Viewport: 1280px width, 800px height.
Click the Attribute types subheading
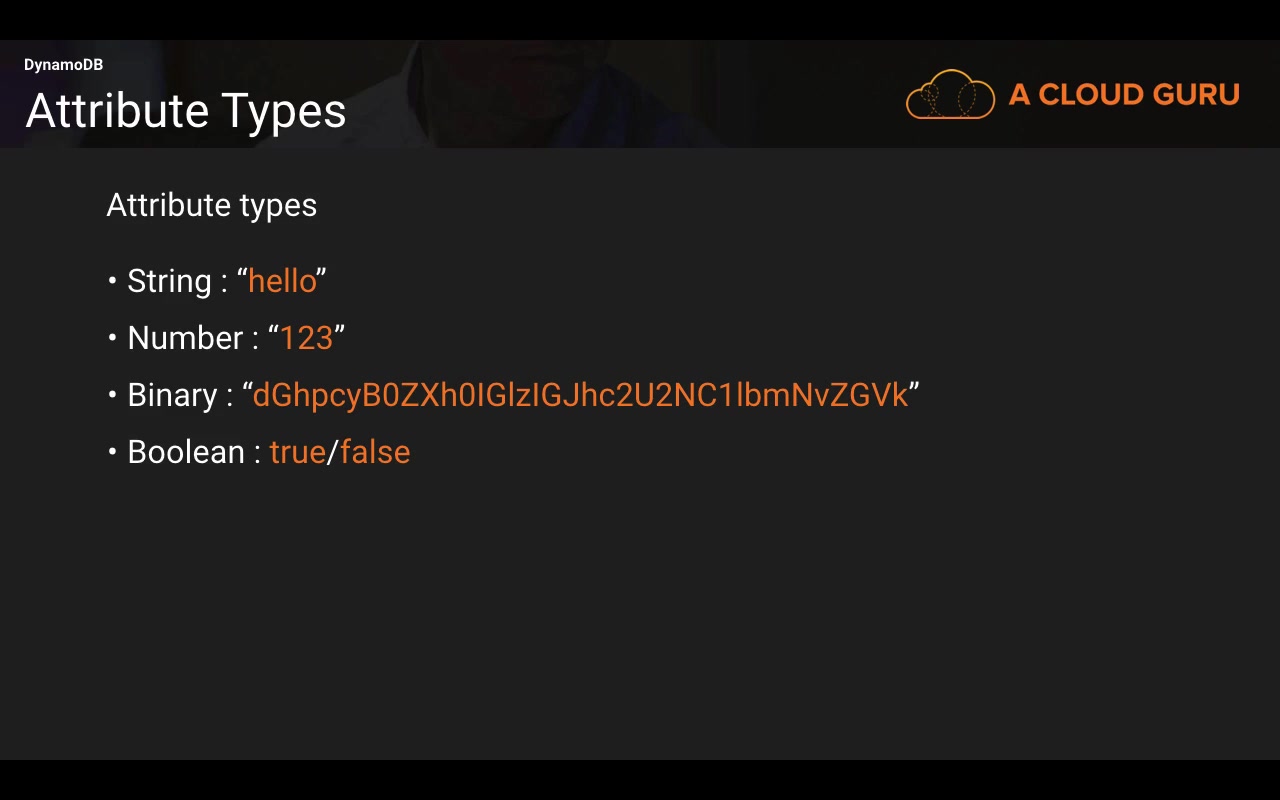(x=211, y=205)
